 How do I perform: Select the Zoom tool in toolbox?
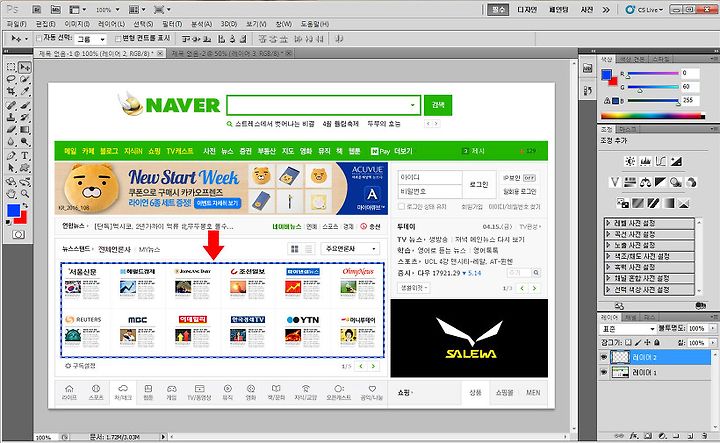point(25,194)
